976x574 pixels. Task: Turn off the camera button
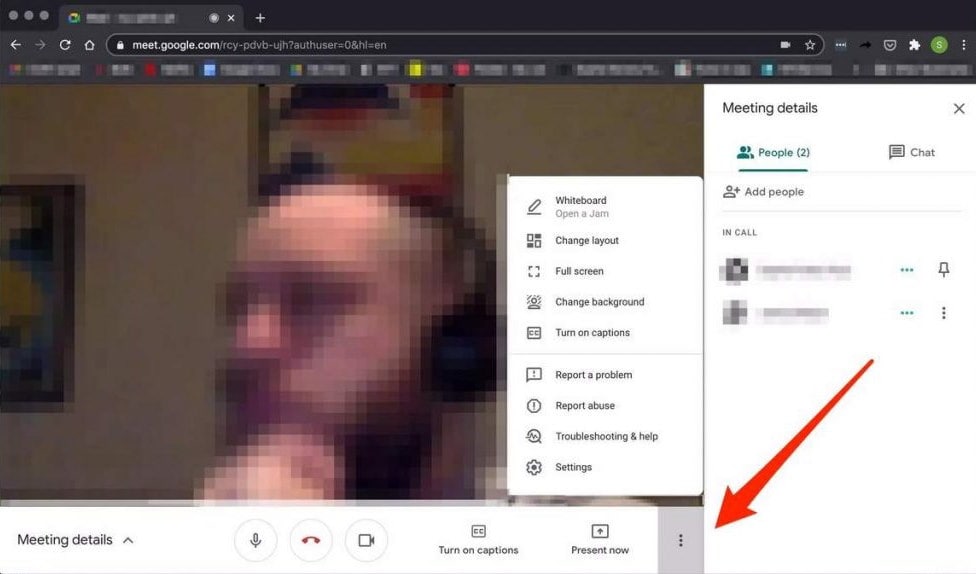tap(367, 540)
